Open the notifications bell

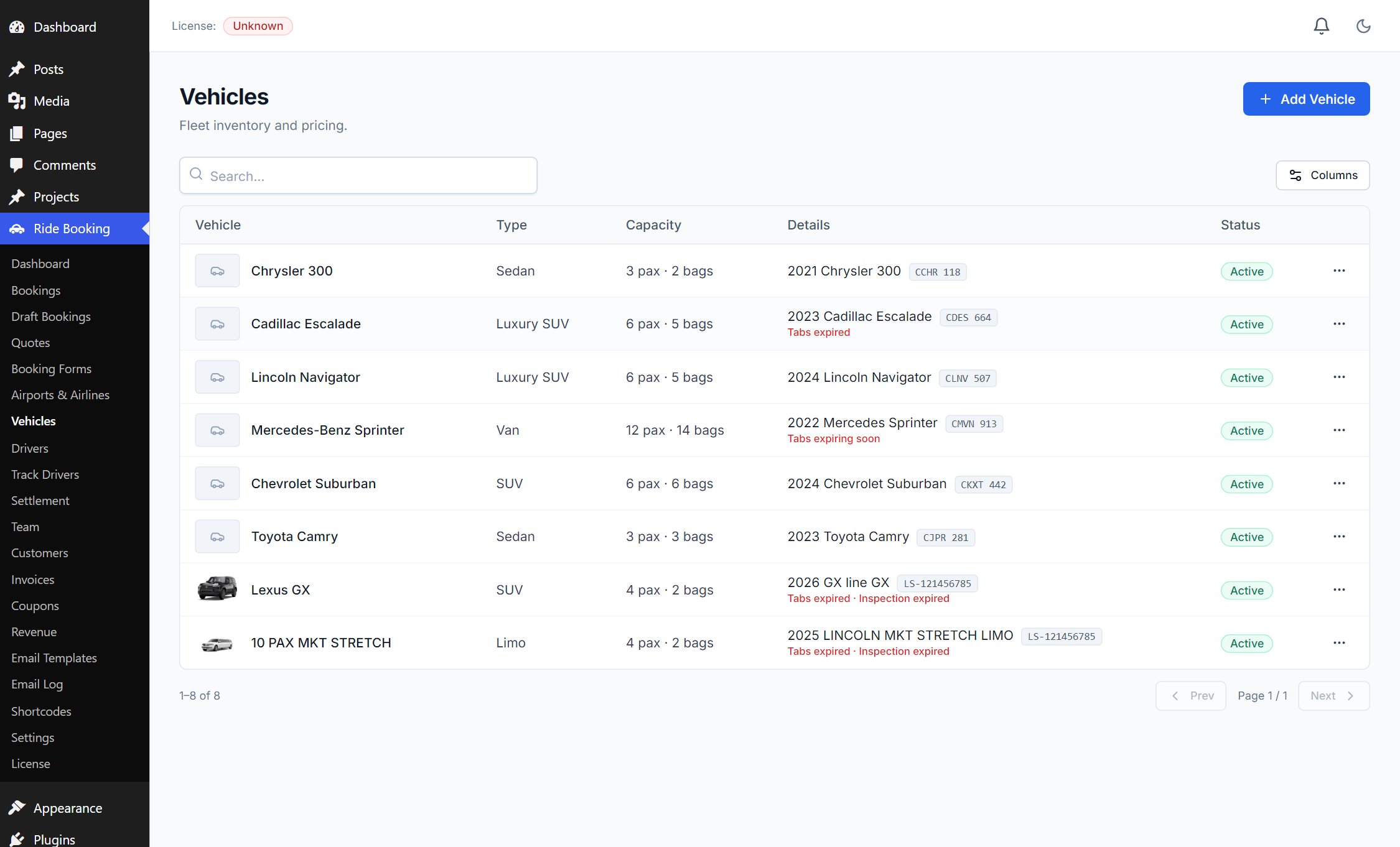(1321, 26)
